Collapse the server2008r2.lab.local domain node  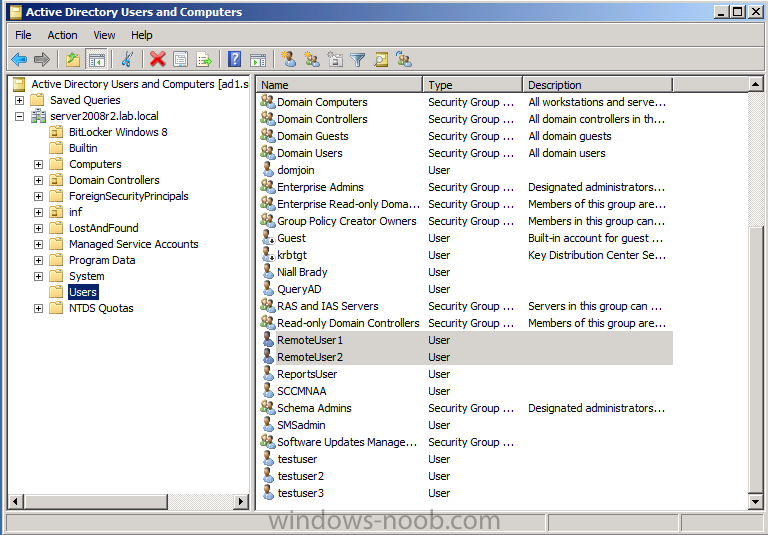pyautogui.click(x=19, y=117)
